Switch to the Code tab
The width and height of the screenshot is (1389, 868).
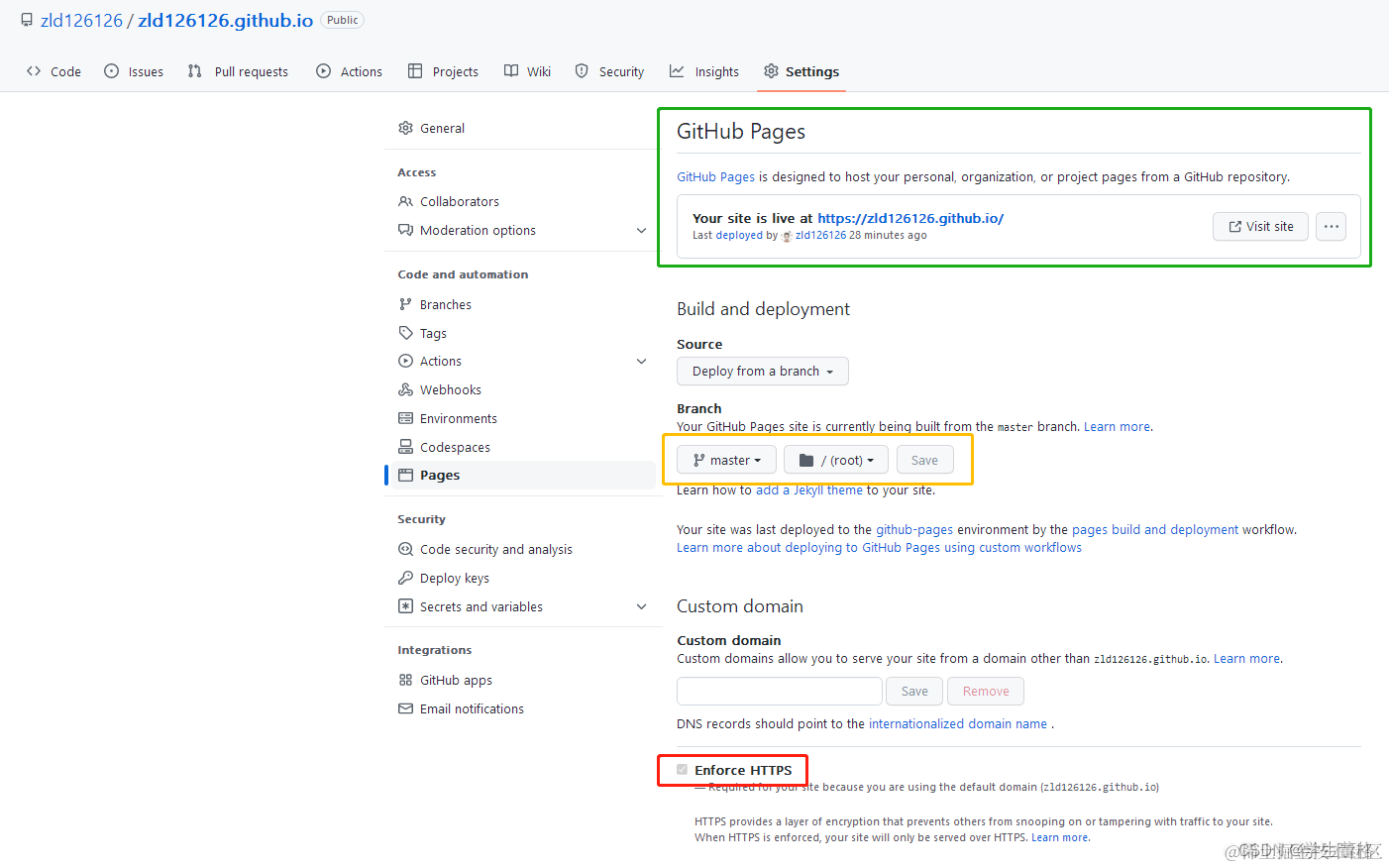(x=54, y=71)
